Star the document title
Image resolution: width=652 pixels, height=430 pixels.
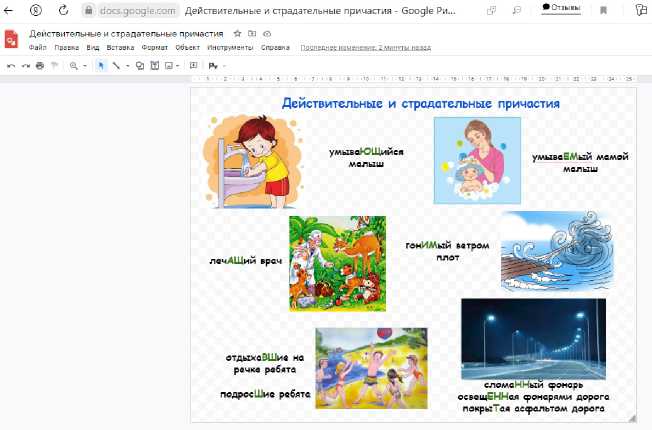pyautogui.click(x=237, y=34)
